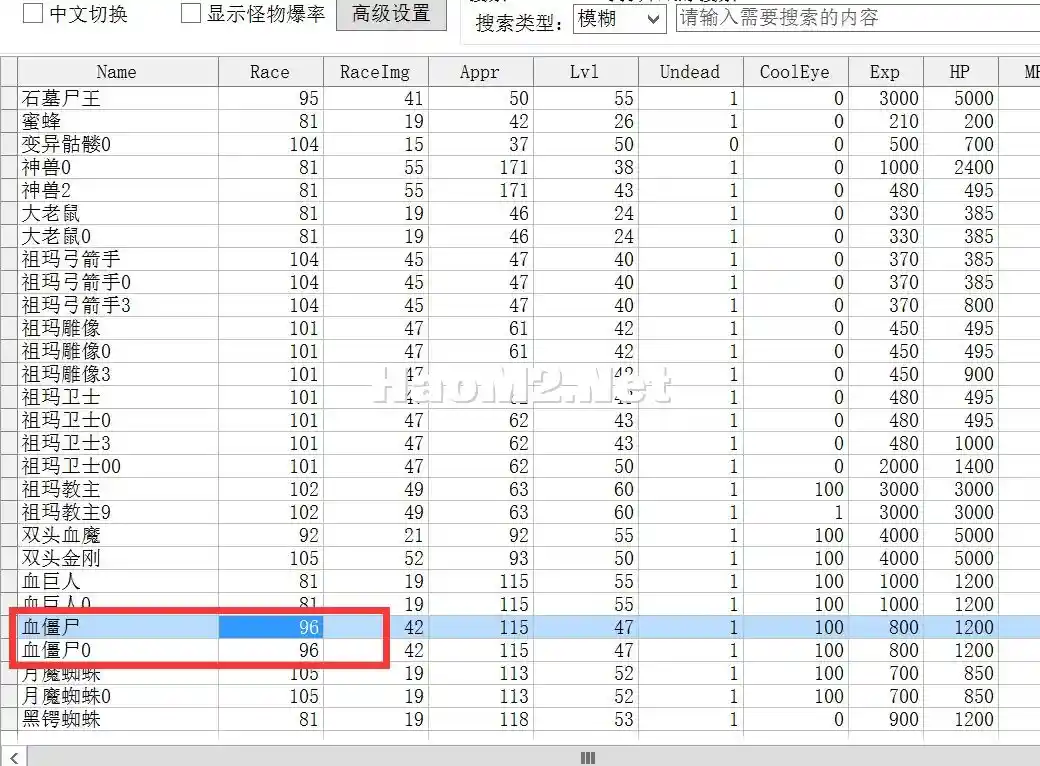Select the 祖玛雕像 name cell

(x=117, y=328)
